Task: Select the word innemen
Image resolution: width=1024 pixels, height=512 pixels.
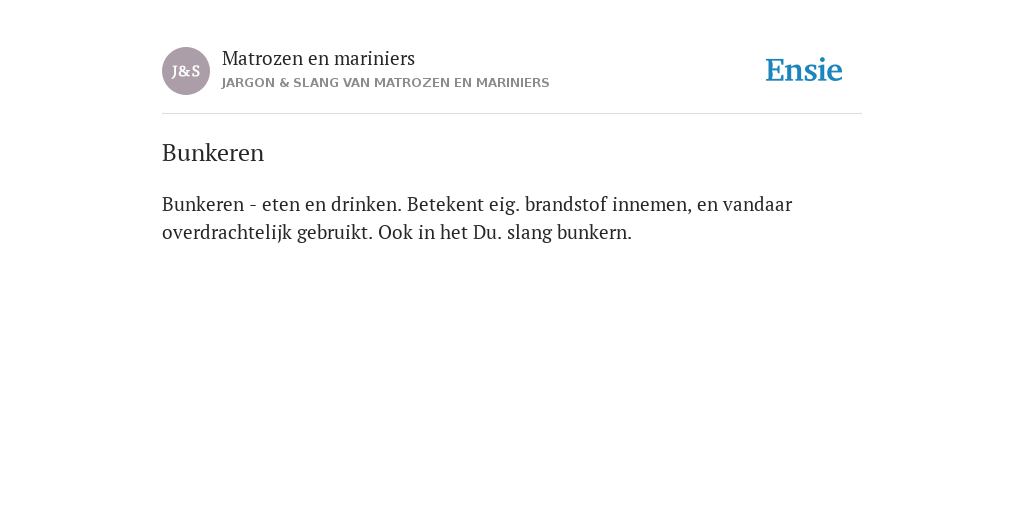Action: pyautogui.click(x=652, y=205)
